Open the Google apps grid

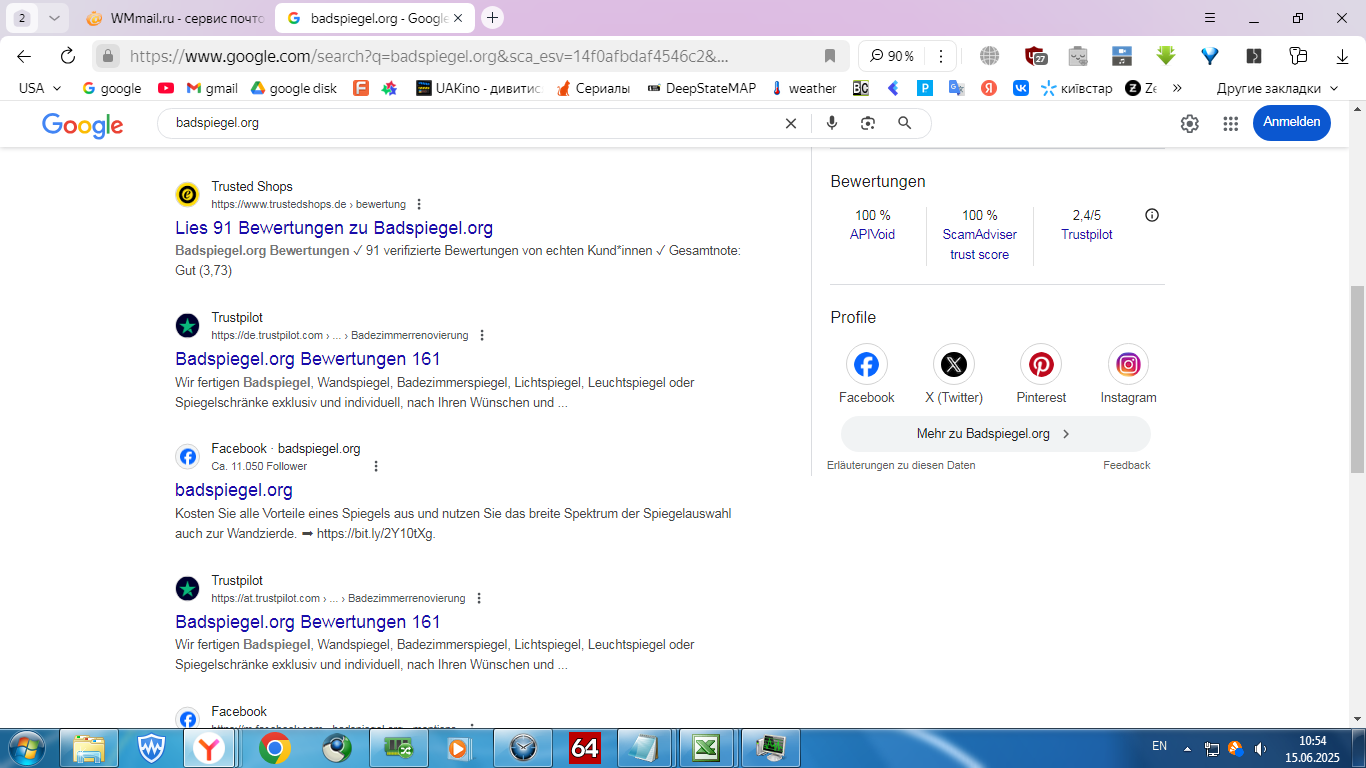click(1231, 123)
